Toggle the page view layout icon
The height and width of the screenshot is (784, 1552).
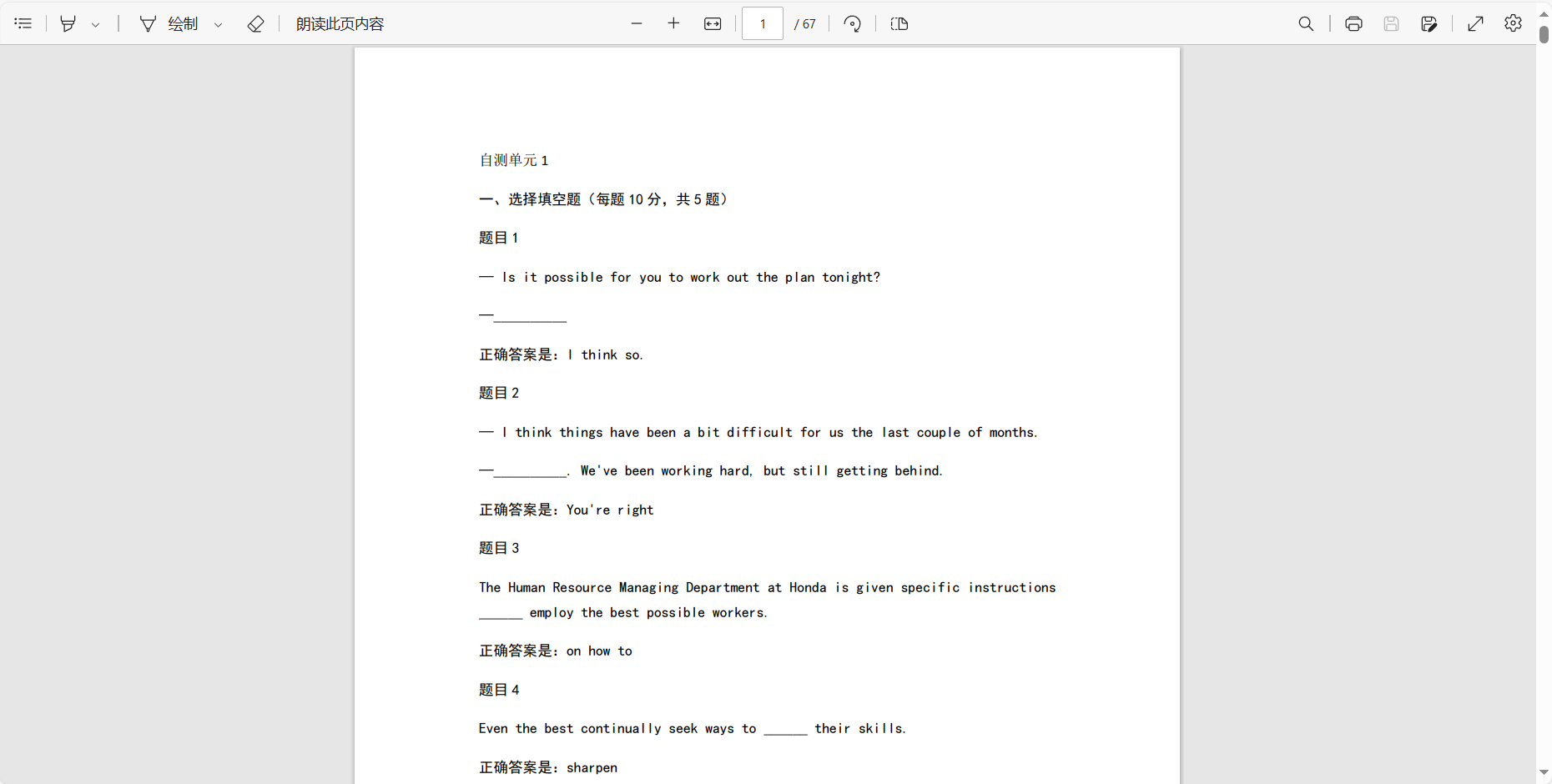click(x=899, y=23)
